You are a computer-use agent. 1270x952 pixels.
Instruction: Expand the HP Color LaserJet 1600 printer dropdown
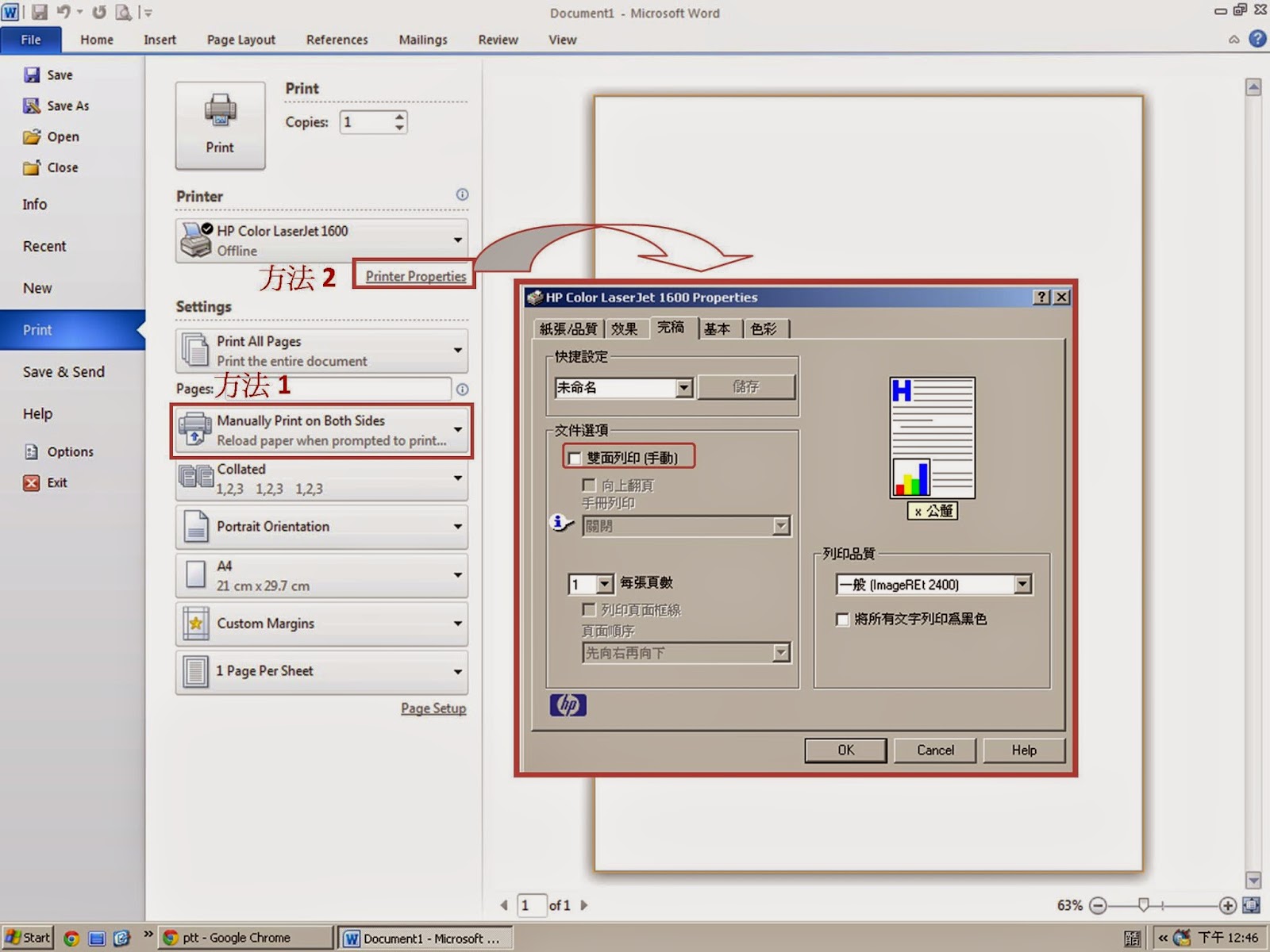click(x=458, y=240)
